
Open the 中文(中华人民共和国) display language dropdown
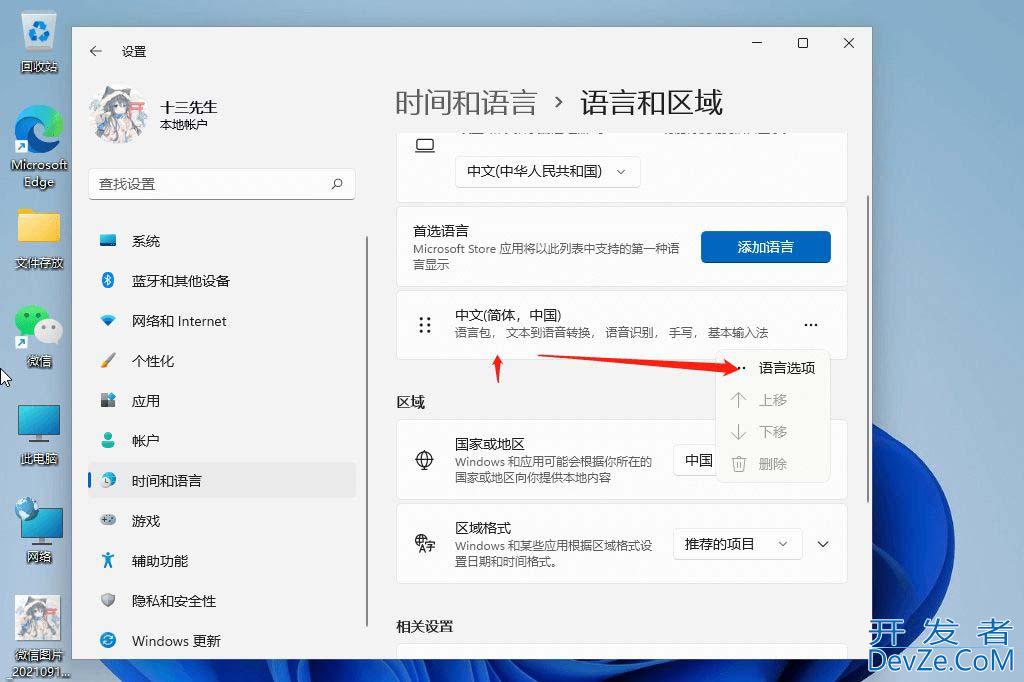click(x=547, y=171)
